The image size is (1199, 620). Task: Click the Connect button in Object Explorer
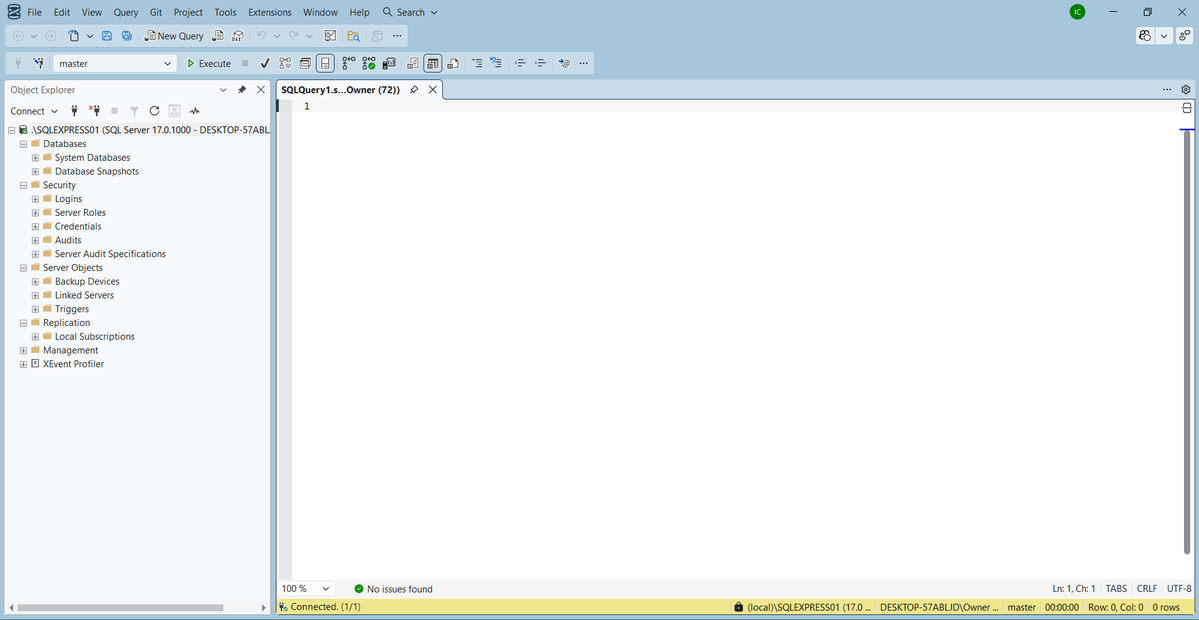coord(28,111)
